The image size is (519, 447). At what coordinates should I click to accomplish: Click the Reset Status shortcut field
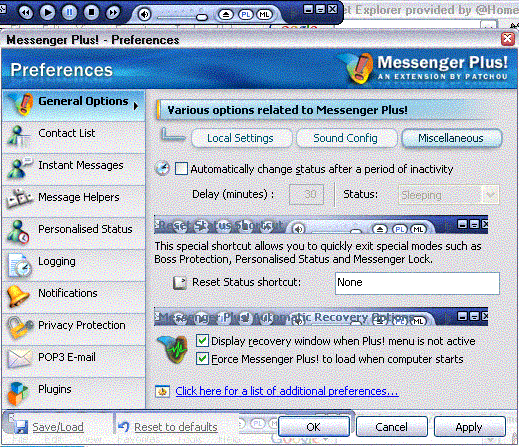point(417,283)
